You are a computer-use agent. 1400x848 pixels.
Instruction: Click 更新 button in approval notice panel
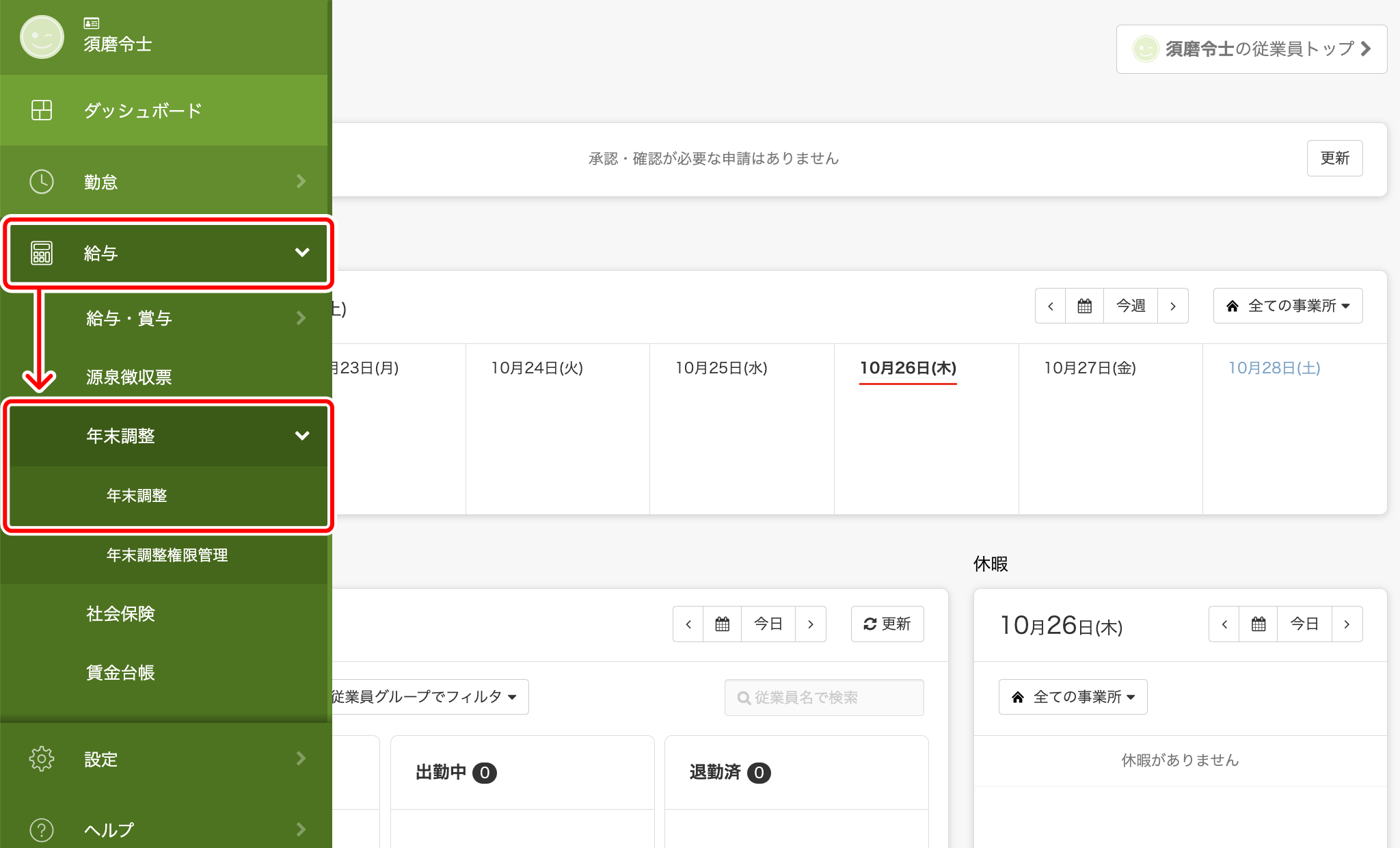[x=1334, y=158]
